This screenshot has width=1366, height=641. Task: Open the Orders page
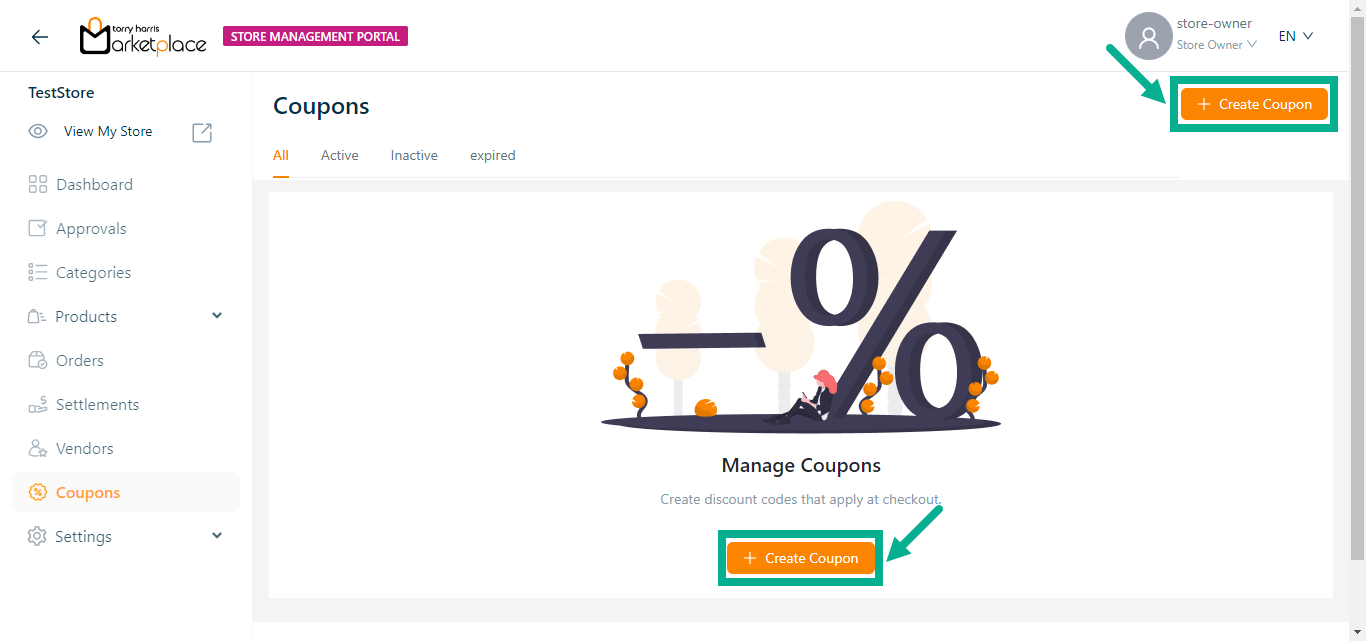click(x=79, y=361)
